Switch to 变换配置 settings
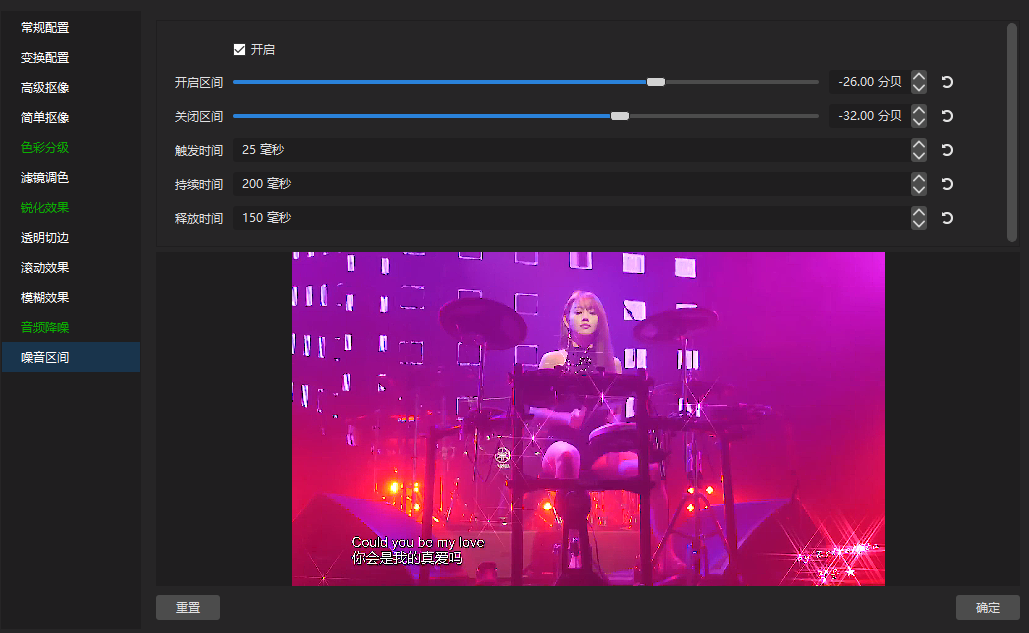The image size is (1029, 633). click(71, 58)
